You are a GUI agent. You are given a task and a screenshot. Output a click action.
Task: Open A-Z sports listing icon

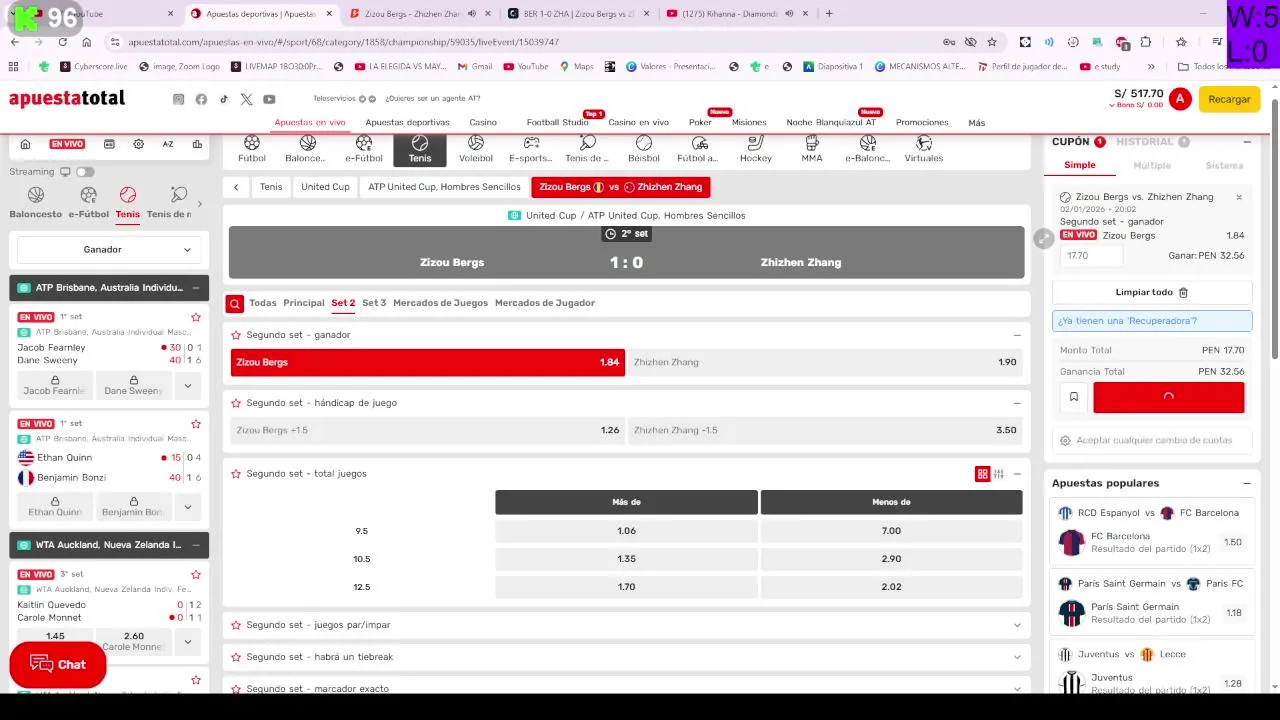click(168, 144)
